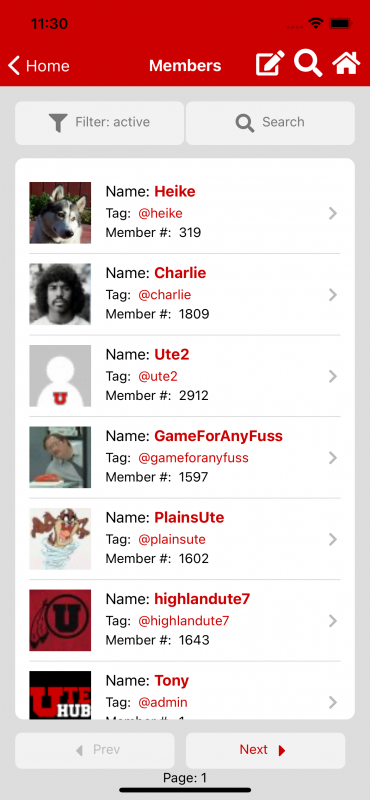
Task: Click the funnel filter icon
Action: (x=58, y=123)
